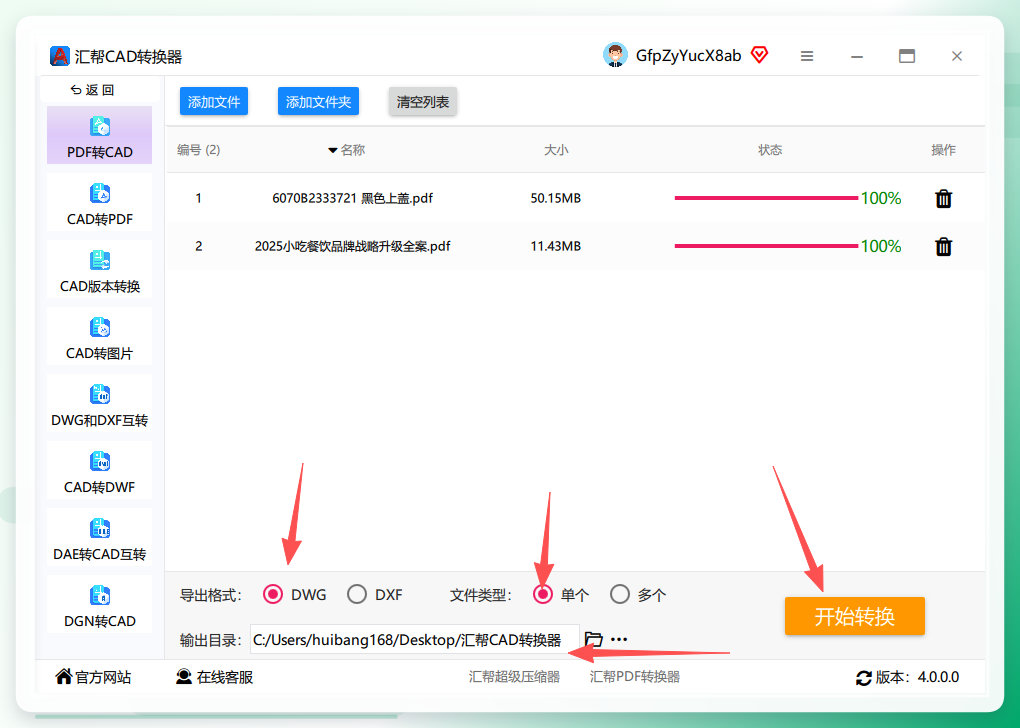Image resolution: width=1020 pixels, height=728 pixels.
Task: Click 大小 column header
Action: [556, 150]
